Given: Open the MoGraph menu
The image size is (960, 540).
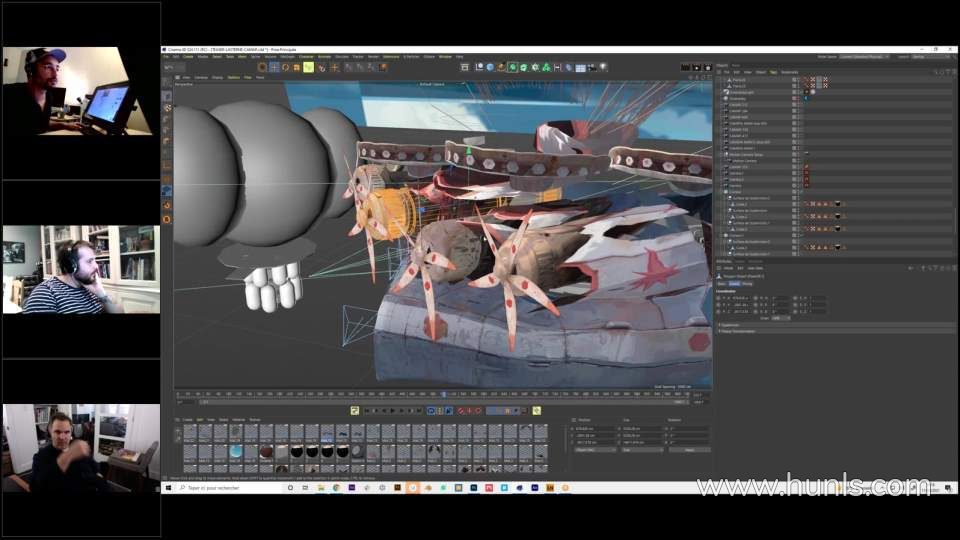Looking at the screenshot, I should tap(287, 56).
